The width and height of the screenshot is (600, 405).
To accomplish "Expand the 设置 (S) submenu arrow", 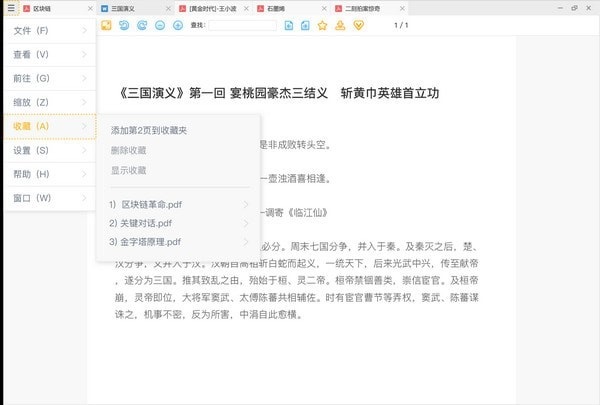I will point(85,150).
